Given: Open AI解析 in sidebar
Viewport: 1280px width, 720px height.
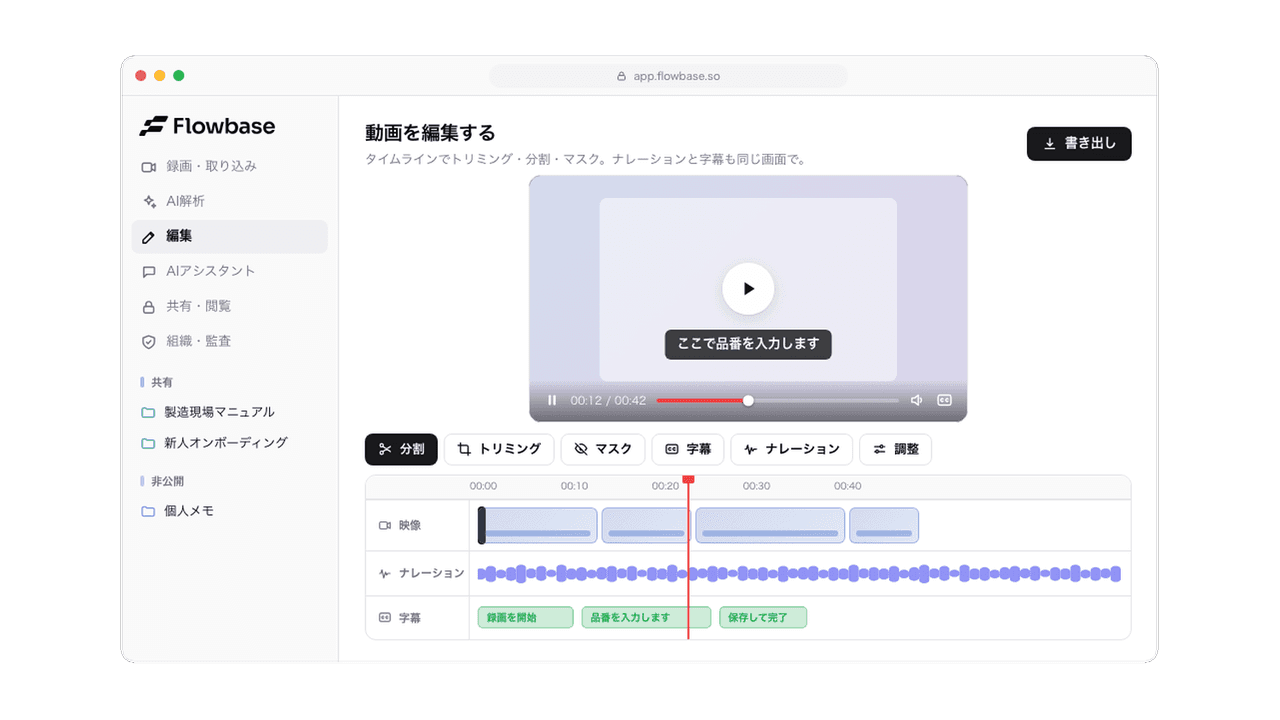Looking at the screenshot, I should coord(229,201).
